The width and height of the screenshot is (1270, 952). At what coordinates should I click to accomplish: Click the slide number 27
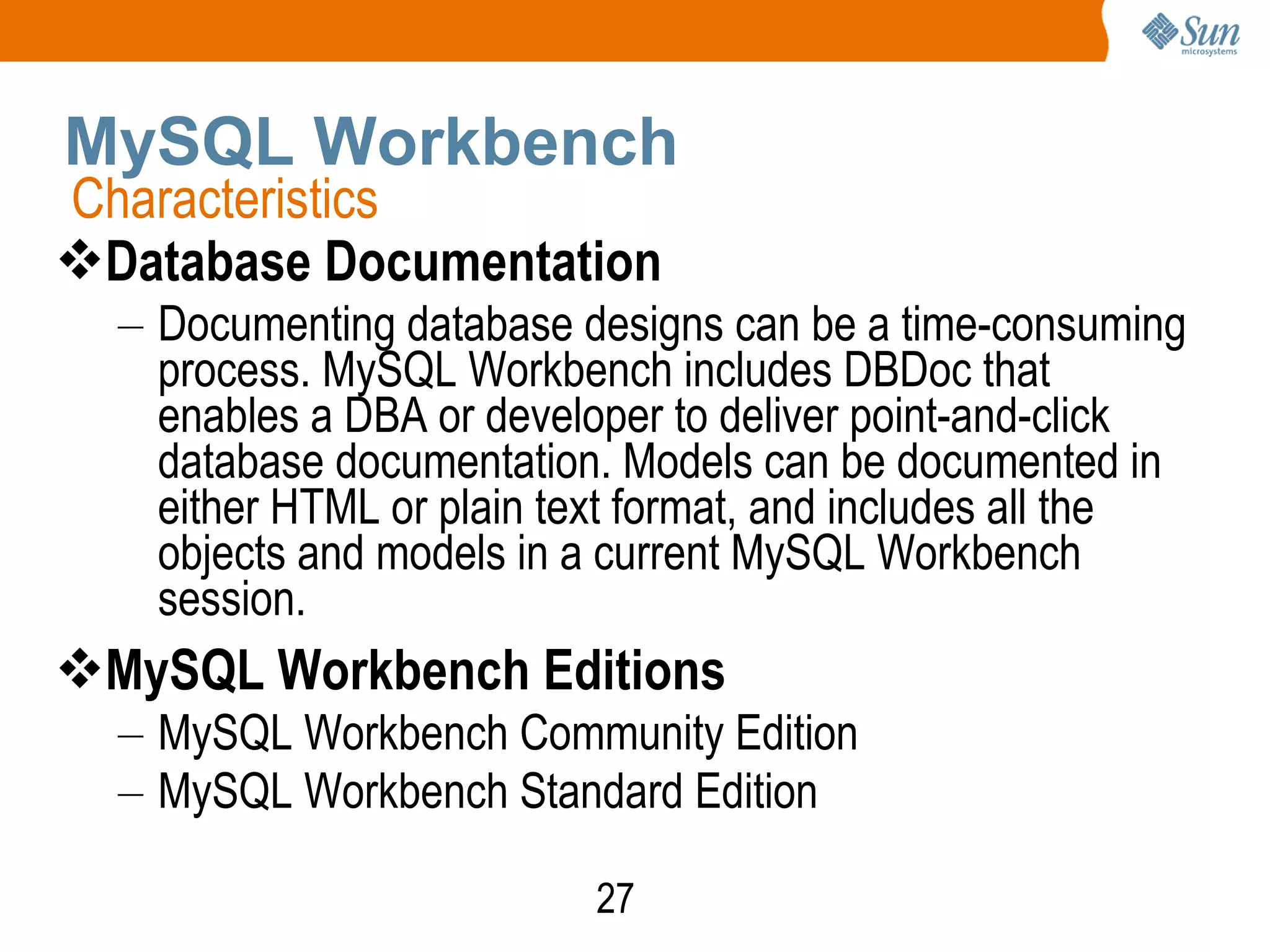(x=615, y=899)
